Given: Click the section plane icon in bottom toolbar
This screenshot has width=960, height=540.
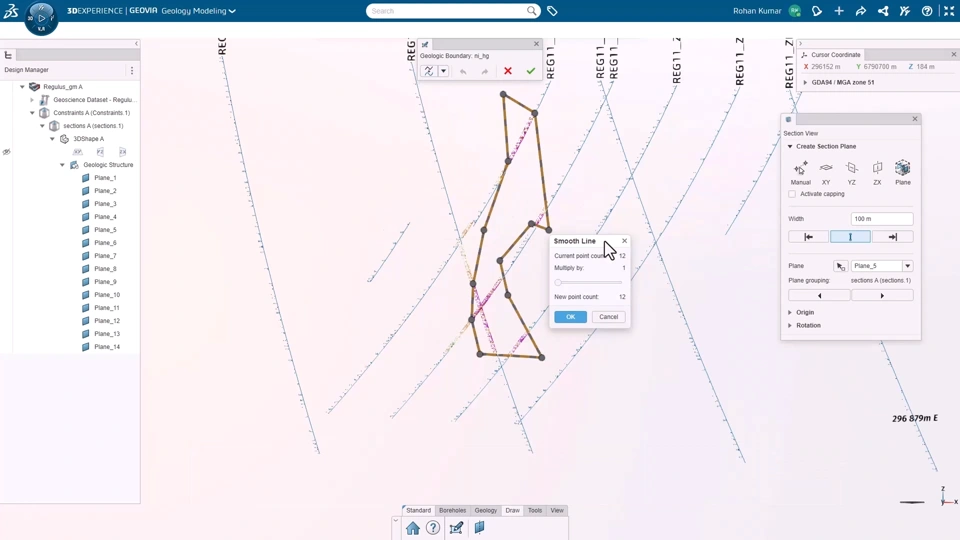Looking at the screenshot, I should 479,527.
